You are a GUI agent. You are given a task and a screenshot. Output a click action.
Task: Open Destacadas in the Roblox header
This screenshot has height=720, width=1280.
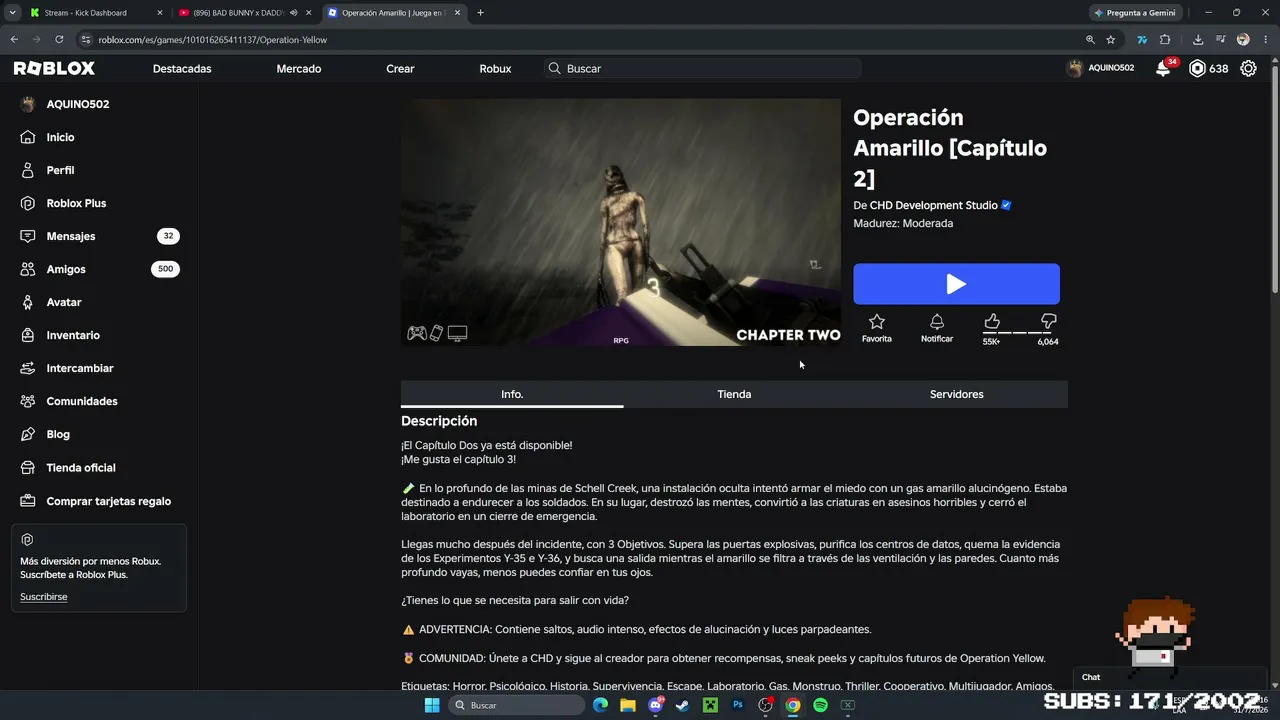182,69
